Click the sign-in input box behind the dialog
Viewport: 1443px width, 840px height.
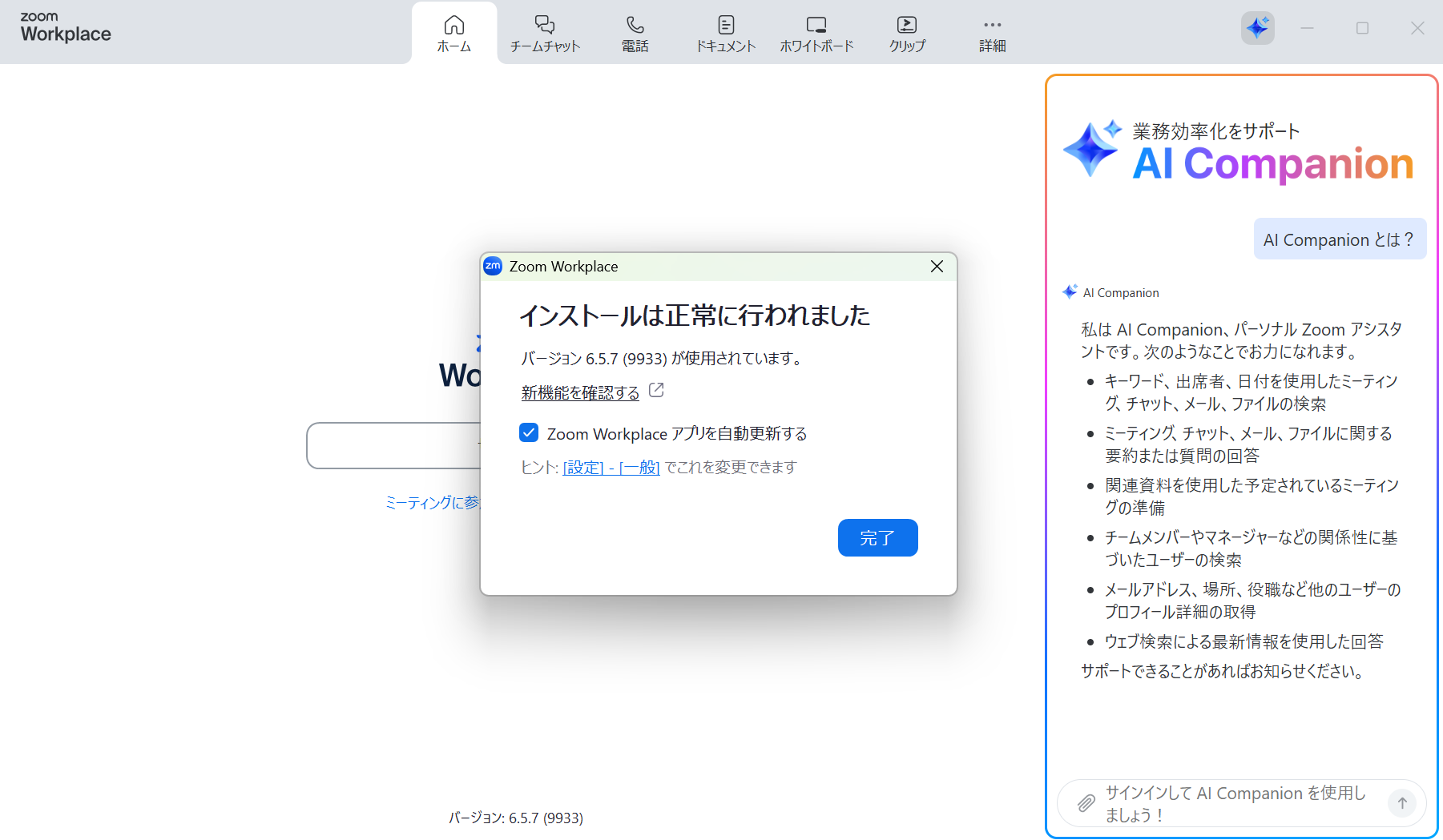coord(393,445)
